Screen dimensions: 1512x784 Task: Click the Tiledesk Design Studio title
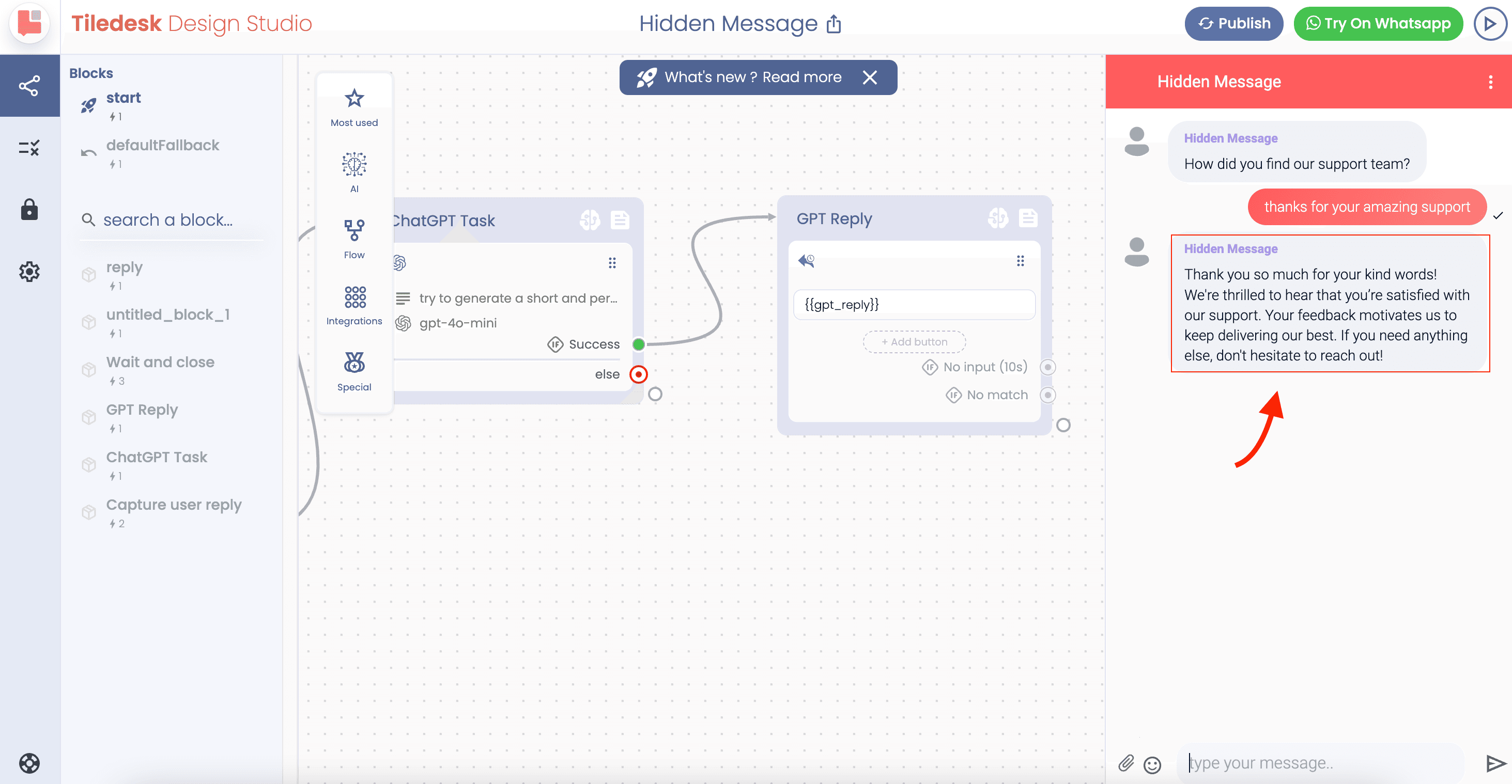[x=191, y=23]
